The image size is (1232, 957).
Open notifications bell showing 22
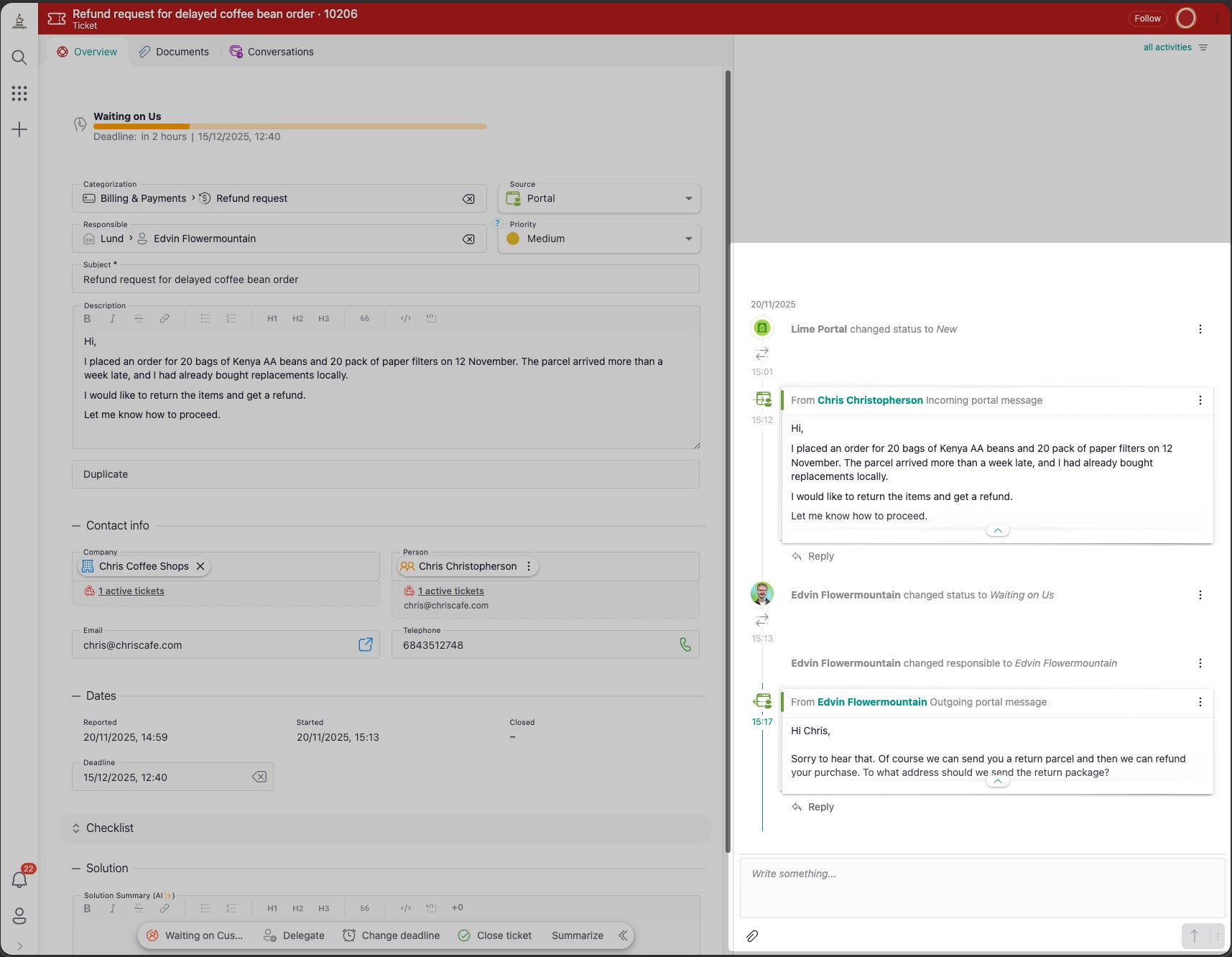[x=19, y=879]
